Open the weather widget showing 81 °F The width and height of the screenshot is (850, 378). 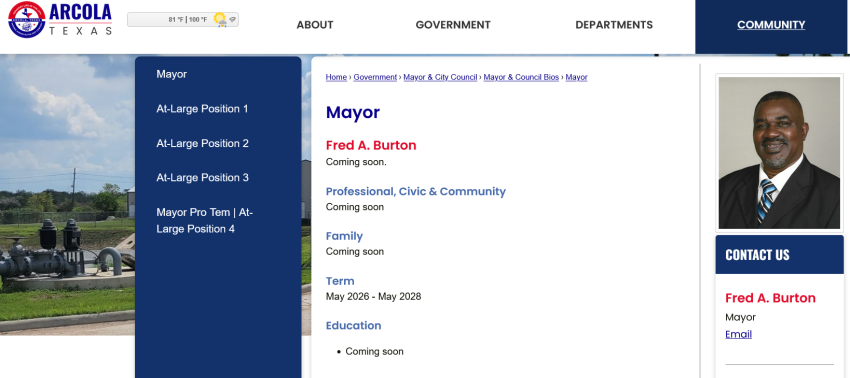[x=183, y=20]
